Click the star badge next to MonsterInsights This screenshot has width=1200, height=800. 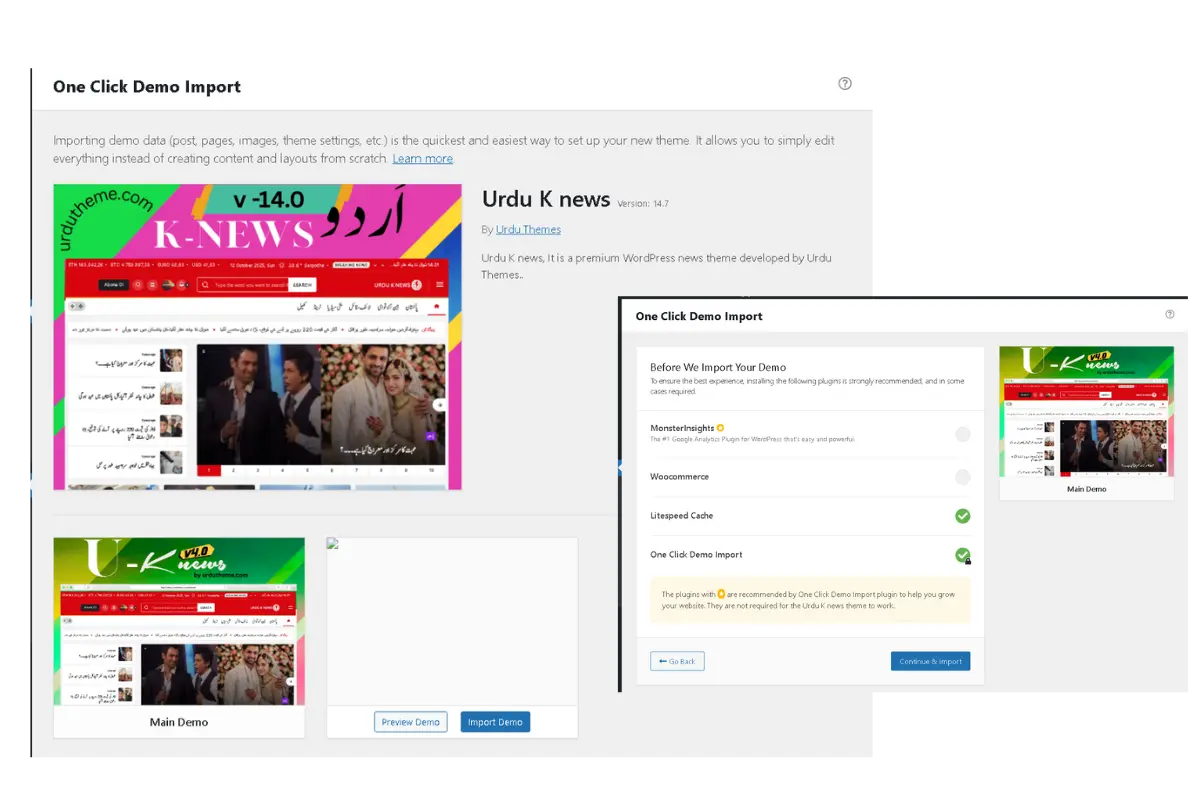[x=720, y=428]
